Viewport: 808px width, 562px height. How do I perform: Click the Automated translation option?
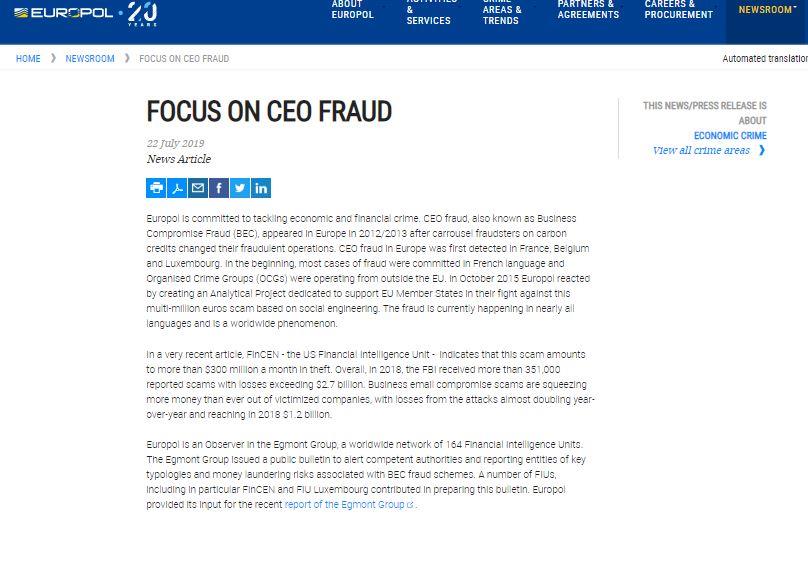coord(765,59)
